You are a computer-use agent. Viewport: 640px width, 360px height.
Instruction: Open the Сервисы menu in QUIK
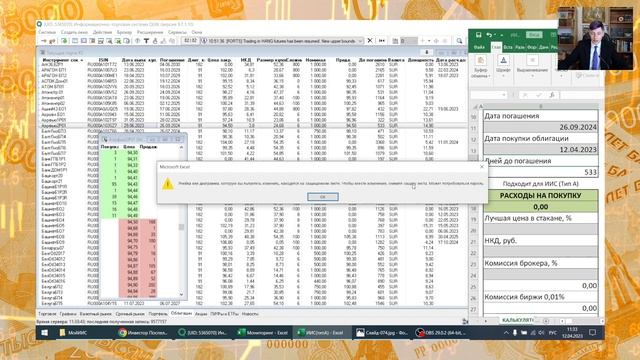(177, 32)
